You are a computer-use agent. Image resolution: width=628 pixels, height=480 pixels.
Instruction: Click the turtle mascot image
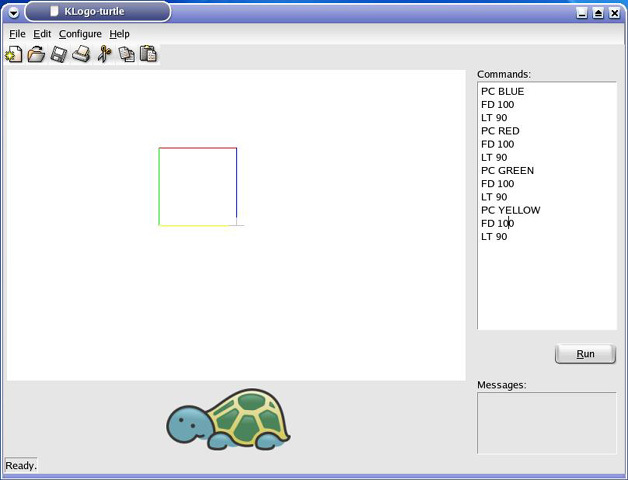[x=228, y=420]
